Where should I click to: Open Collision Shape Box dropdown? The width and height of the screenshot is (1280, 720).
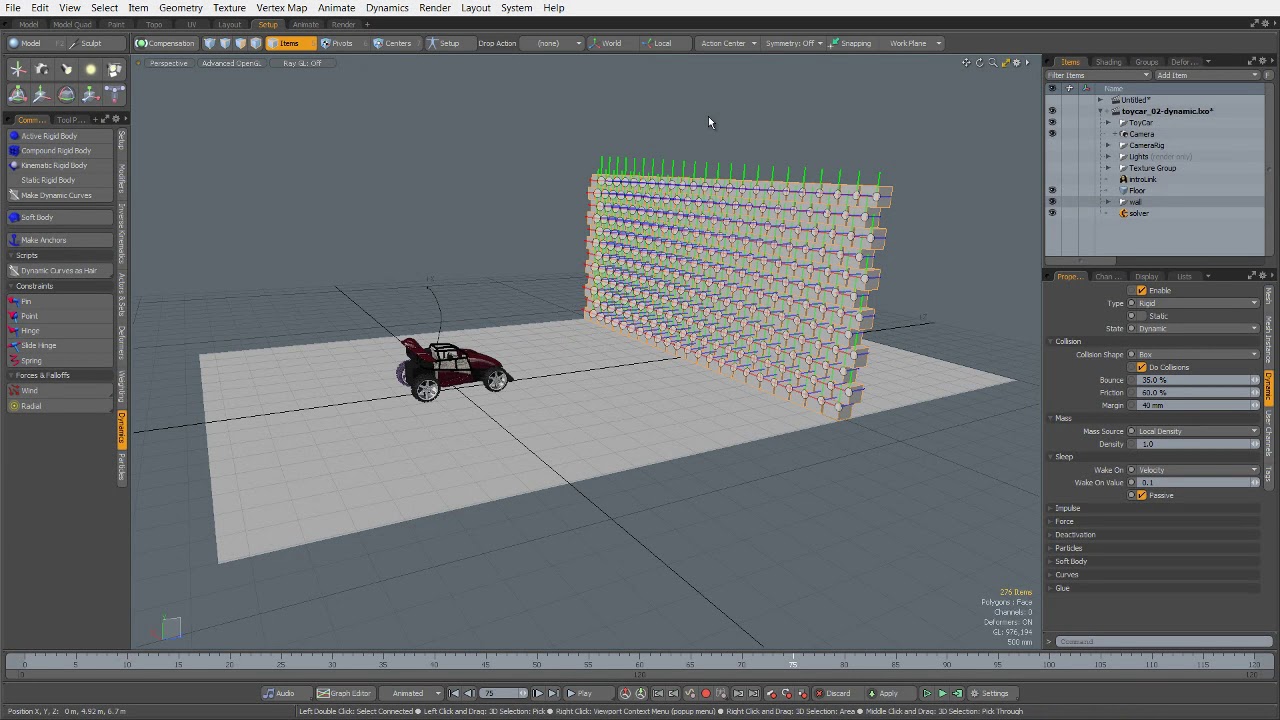[x=1196, y=354]
